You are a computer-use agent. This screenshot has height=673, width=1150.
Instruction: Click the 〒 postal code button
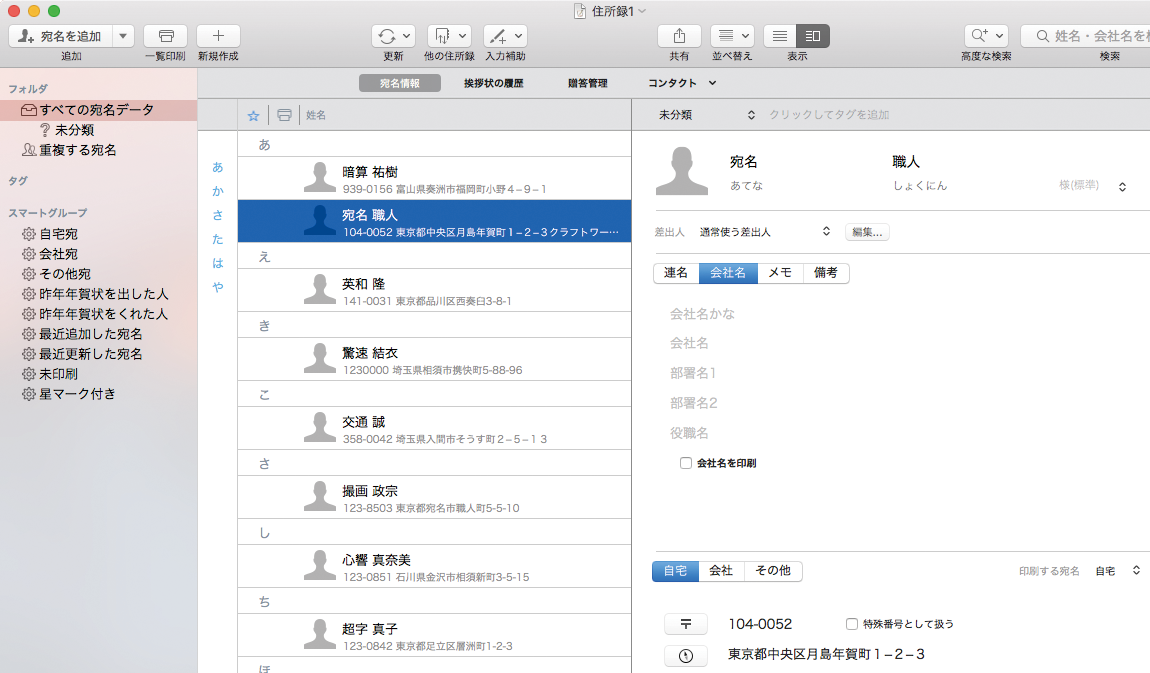tap(686, 624)
